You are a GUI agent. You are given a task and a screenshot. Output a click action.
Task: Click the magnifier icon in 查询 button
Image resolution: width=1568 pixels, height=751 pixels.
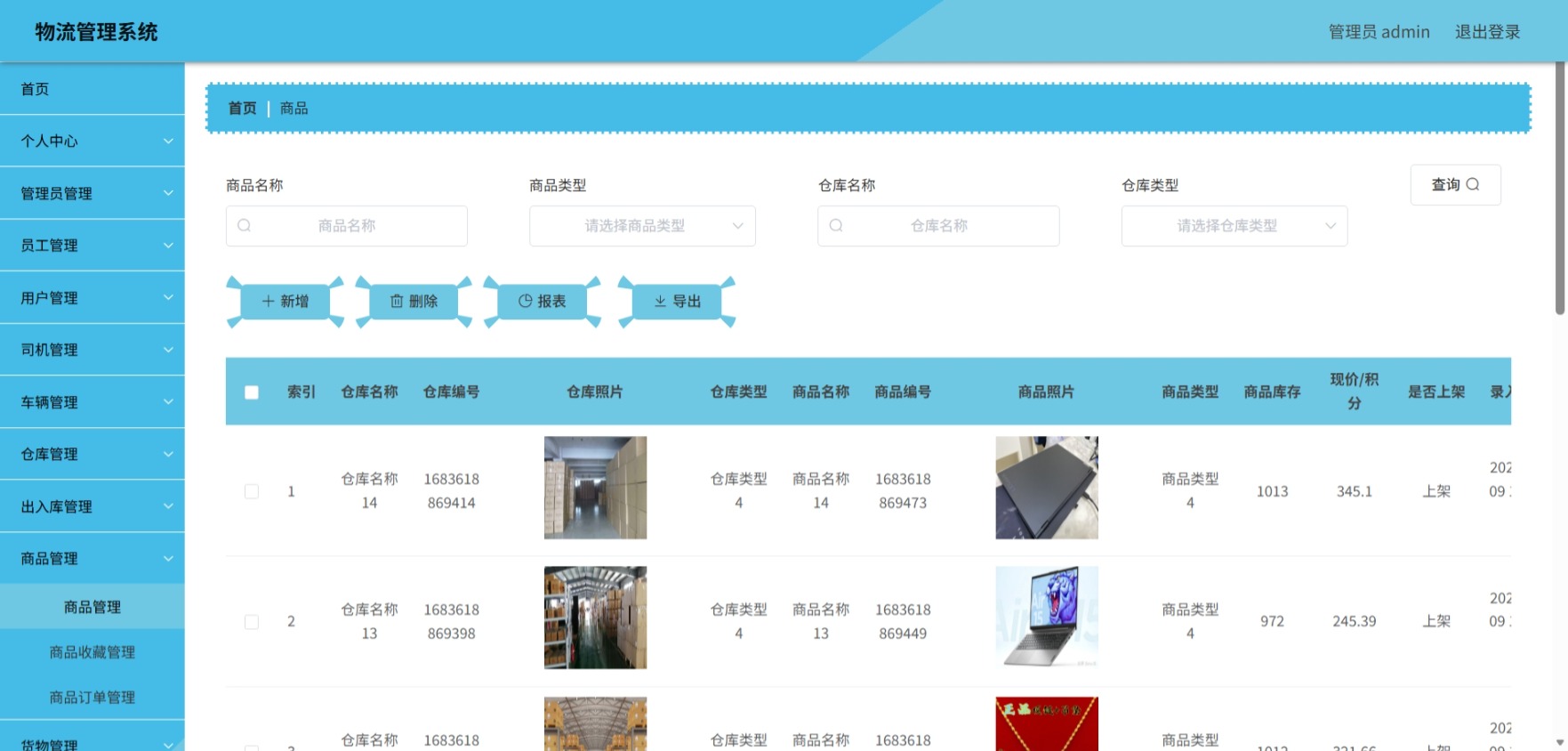(1473, 184)
